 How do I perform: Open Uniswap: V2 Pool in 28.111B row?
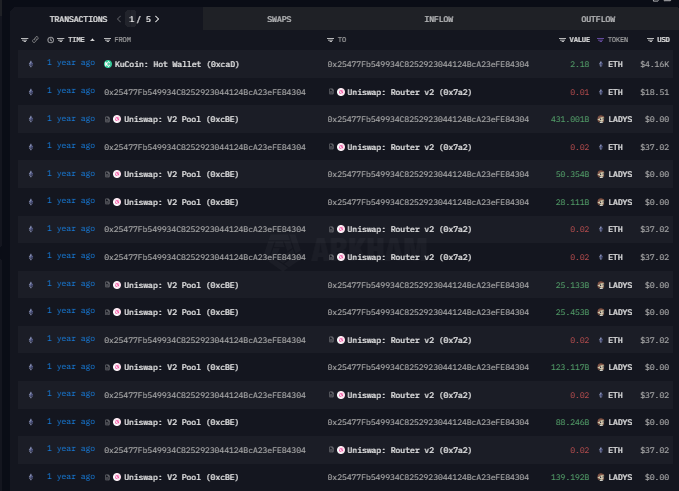coord(181,202)
